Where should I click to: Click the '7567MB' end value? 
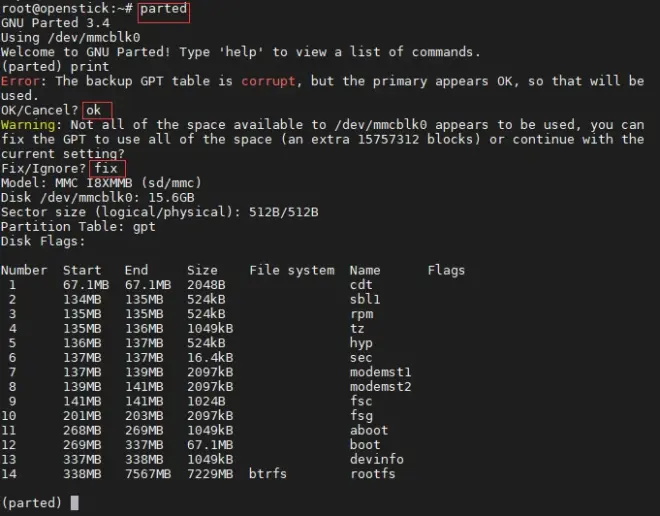(x=148, y=474)
